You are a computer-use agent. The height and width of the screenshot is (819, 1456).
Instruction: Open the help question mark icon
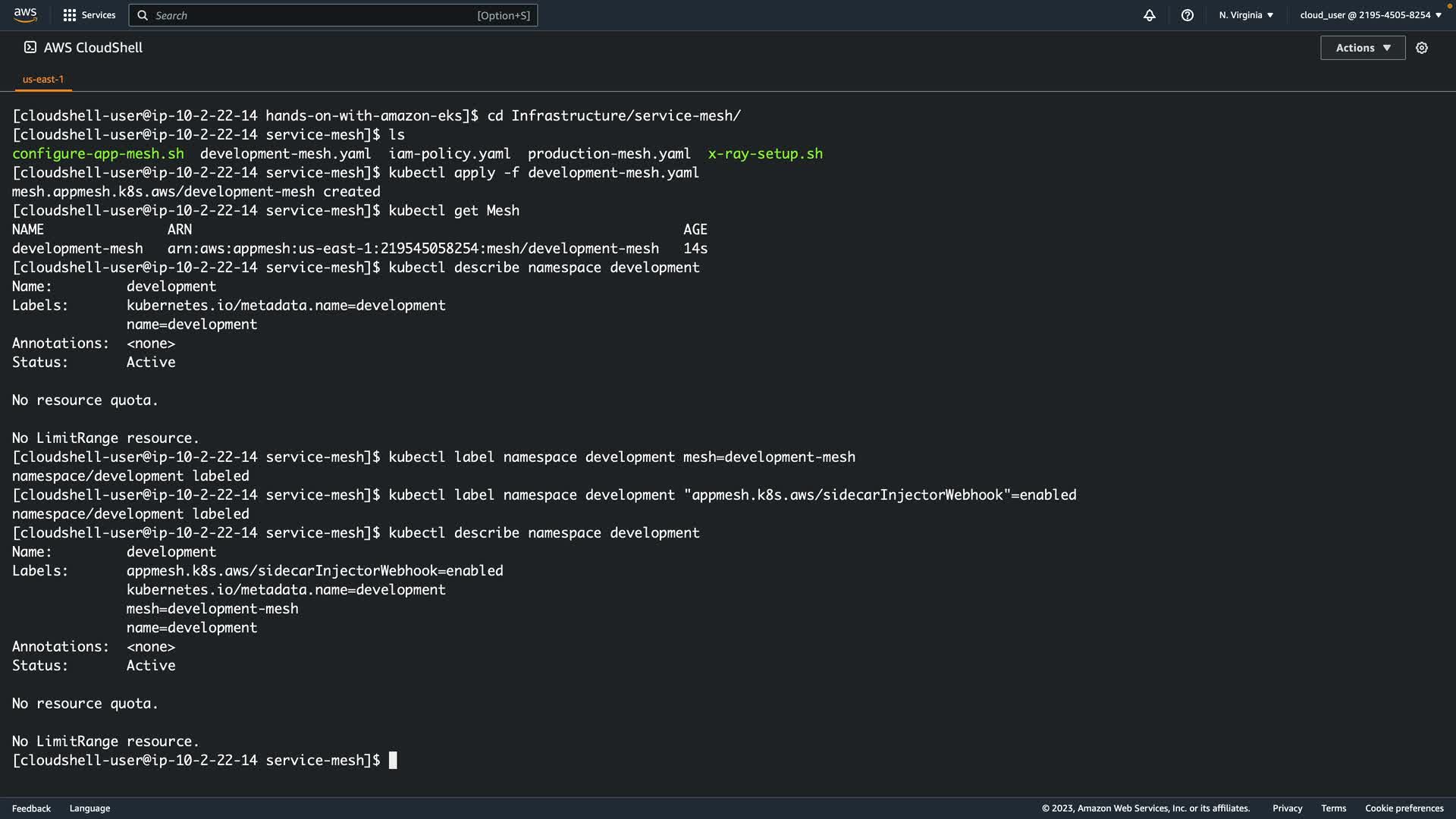point(1187,15)
